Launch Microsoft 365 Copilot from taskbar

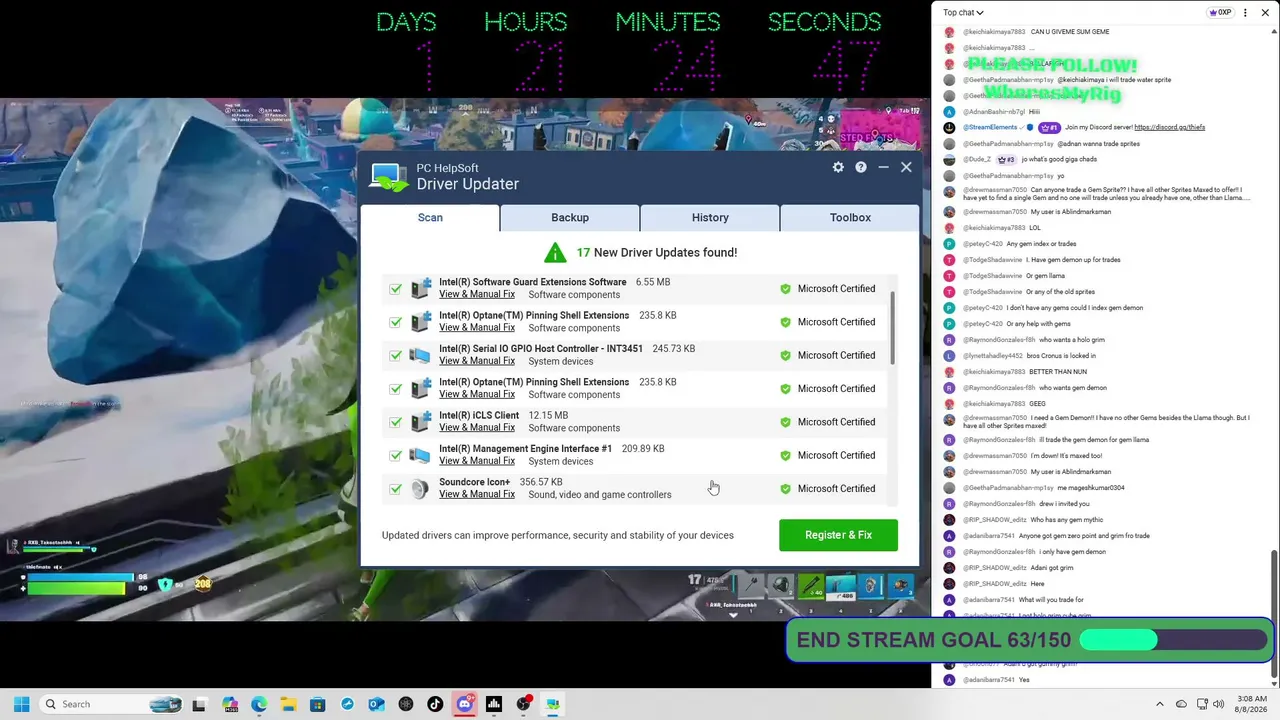(x=230, y=704)
